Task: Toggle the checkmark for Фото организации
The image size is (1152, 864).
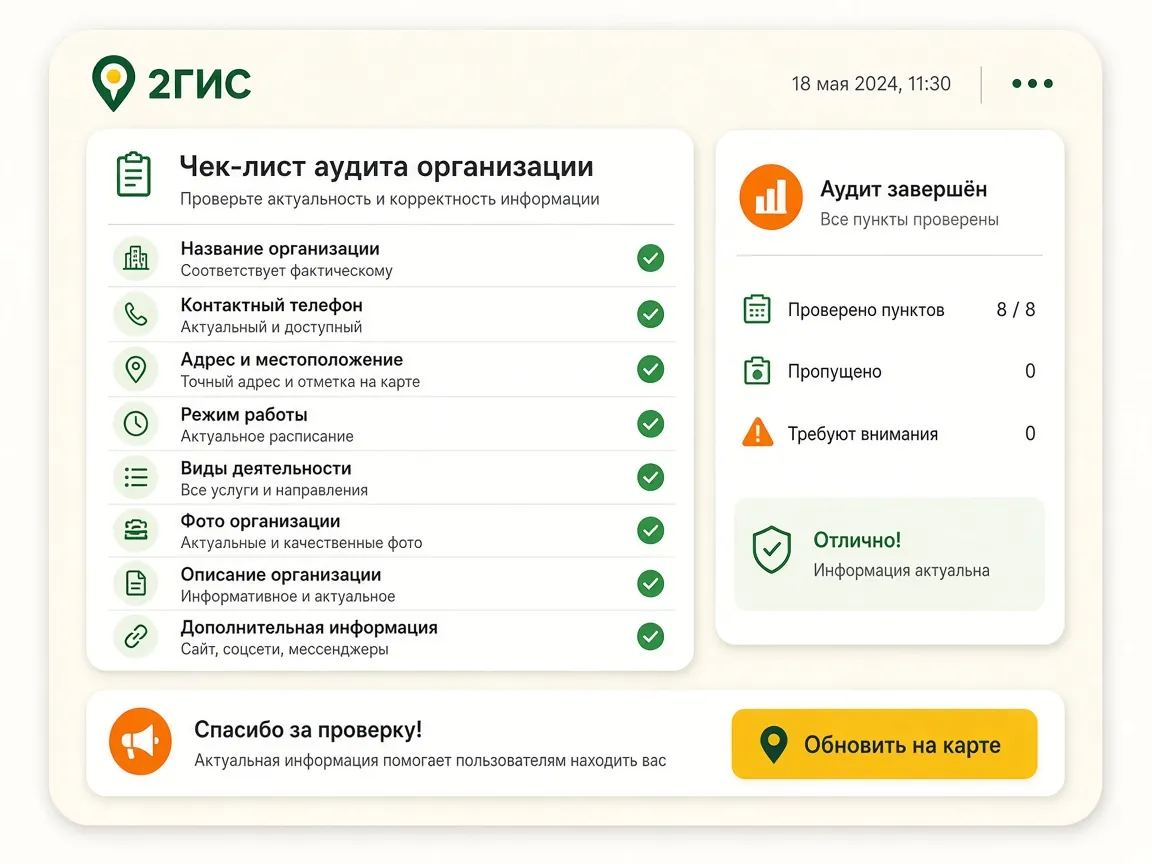Action: point(650,530)
